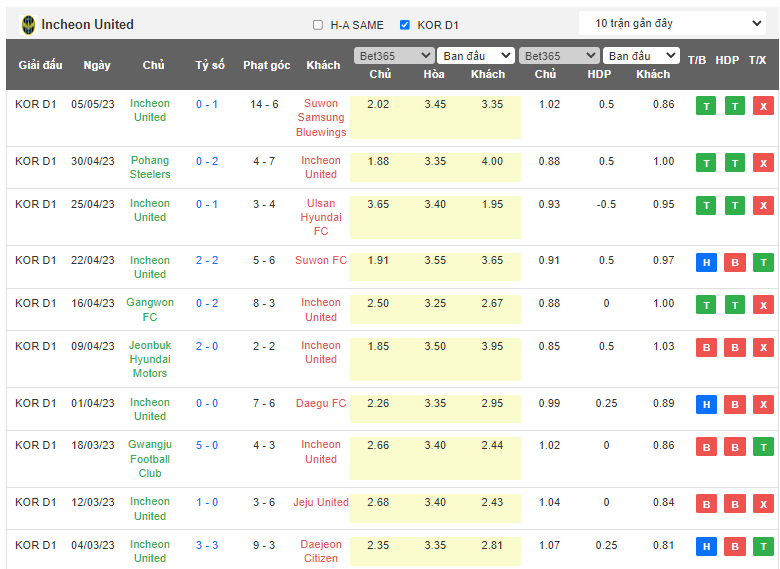Click green T HDP badge in 25/04/23 row

point(735,206)
